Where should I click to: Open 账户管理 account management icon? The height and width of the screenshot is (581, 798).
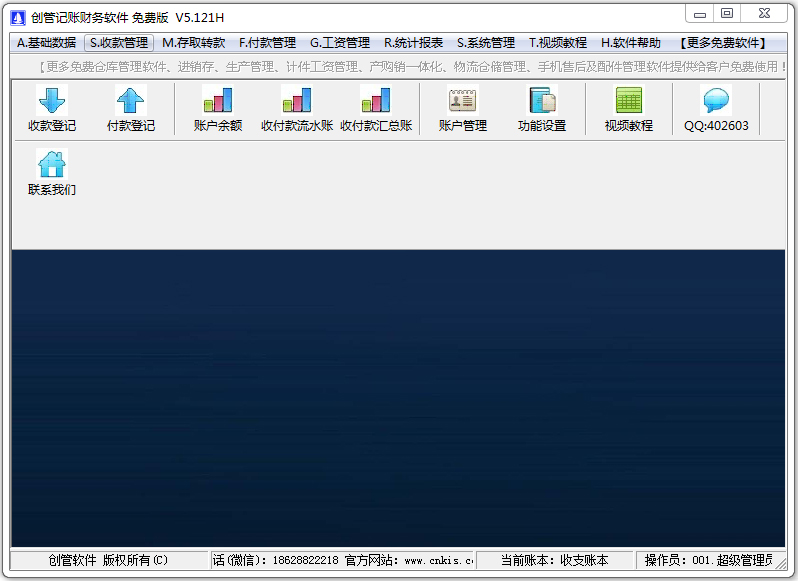pos(463,100)
